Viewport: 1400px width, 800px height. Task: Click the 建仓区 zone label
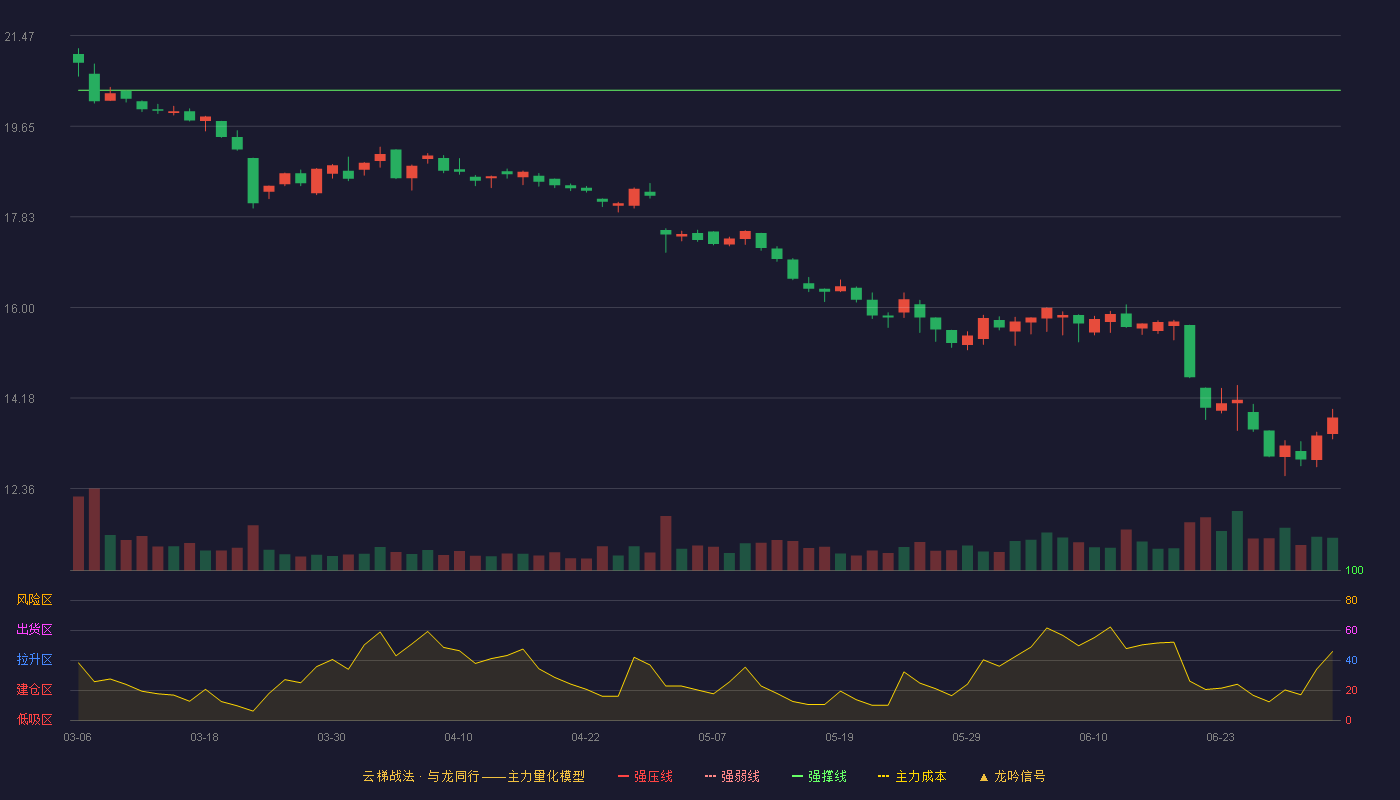[x=34, y=690]
